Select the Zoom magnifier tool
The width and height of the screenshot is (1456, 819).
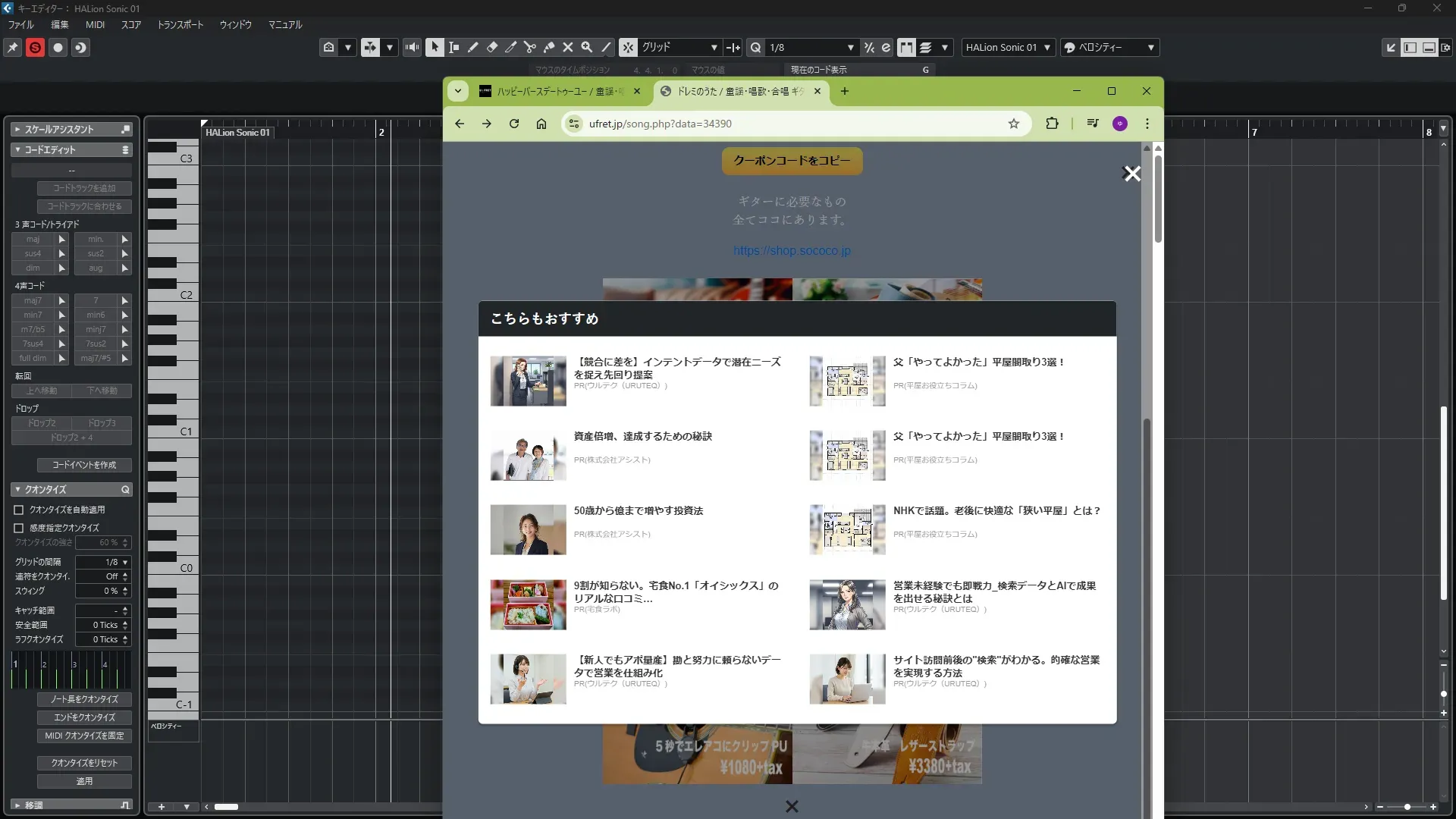(586, 47)
